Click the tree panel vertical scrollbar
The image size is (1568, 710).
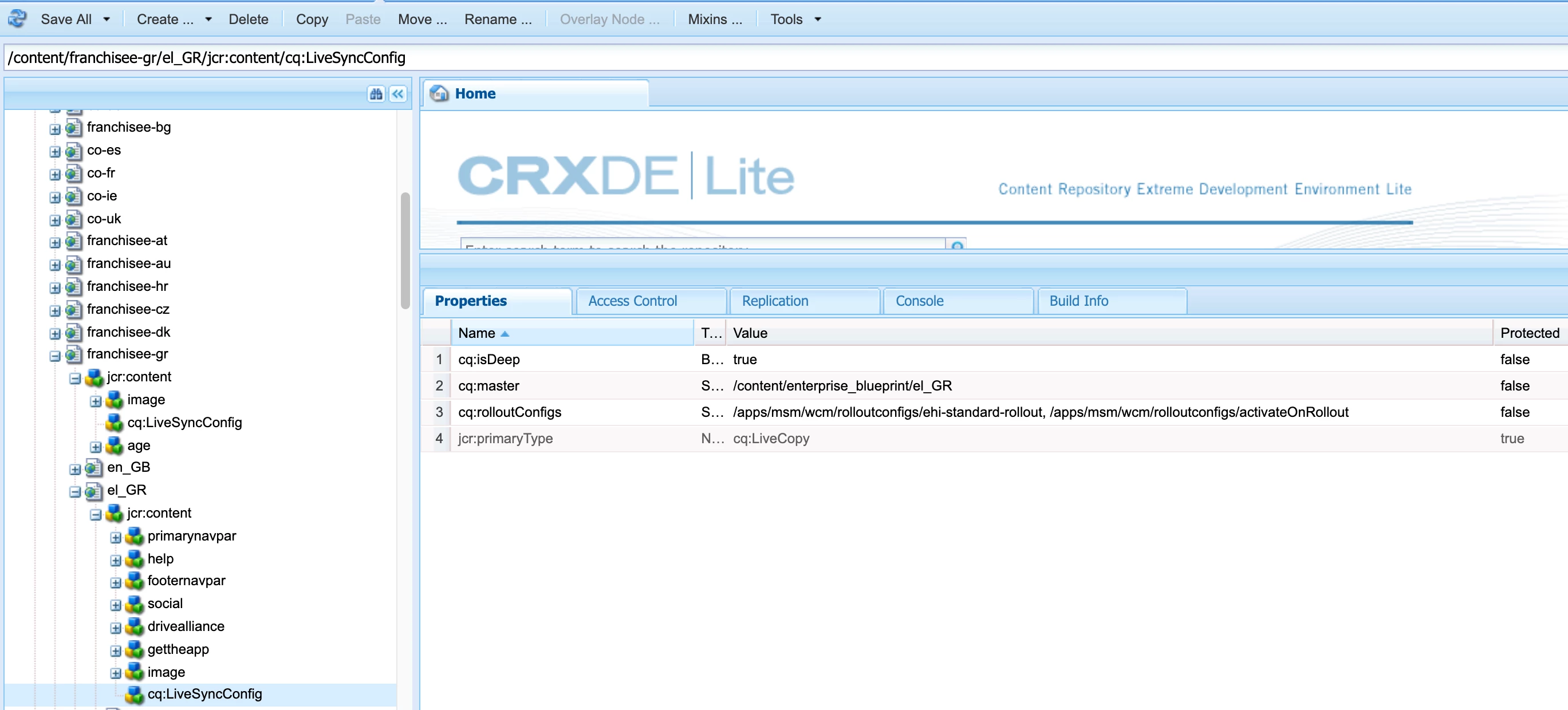coord(405,251)
